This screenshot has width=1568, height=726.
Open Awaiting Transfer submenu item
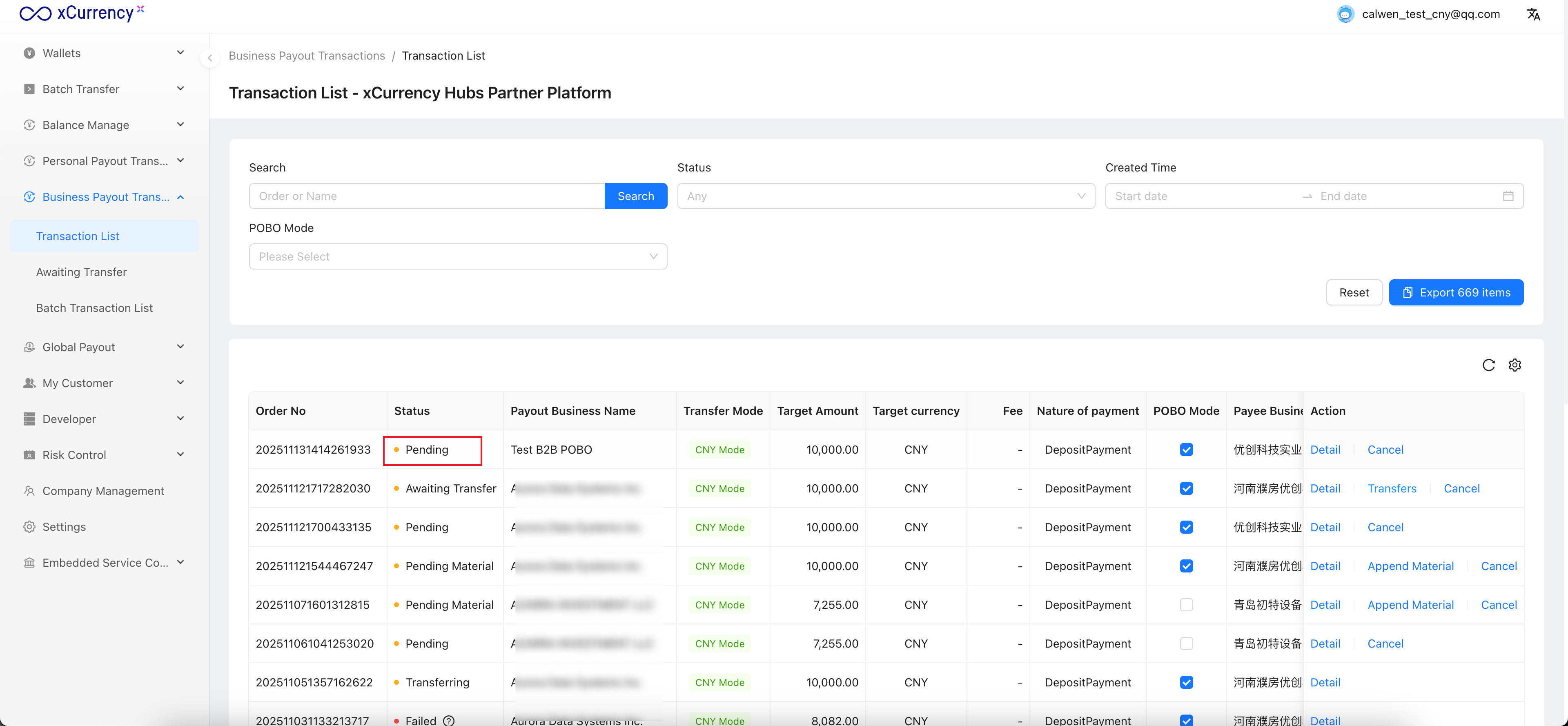click(x=82, y=272)
